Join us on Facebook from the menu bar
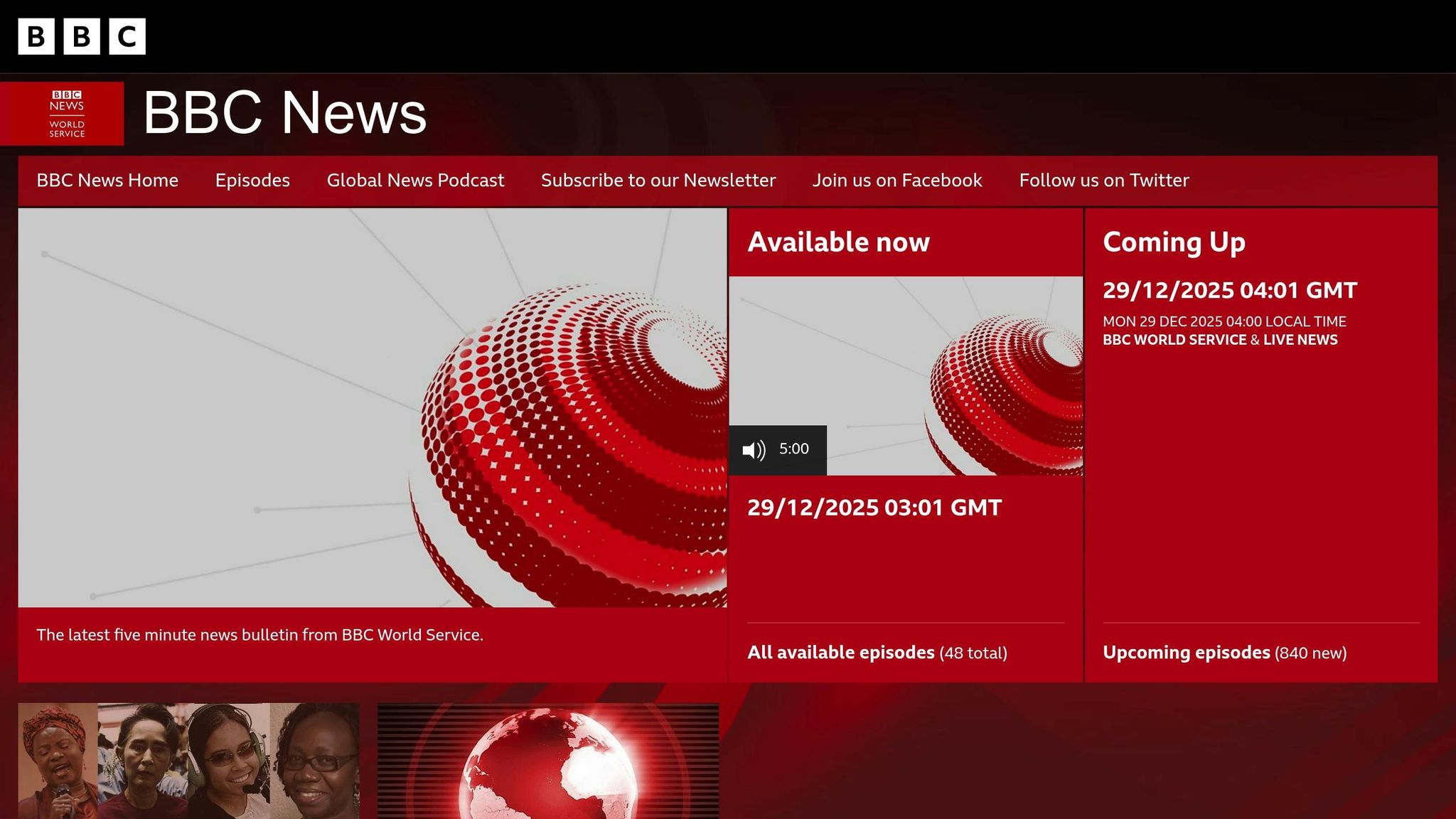The width and height of the screenshot is (1456, 819). 896,180
